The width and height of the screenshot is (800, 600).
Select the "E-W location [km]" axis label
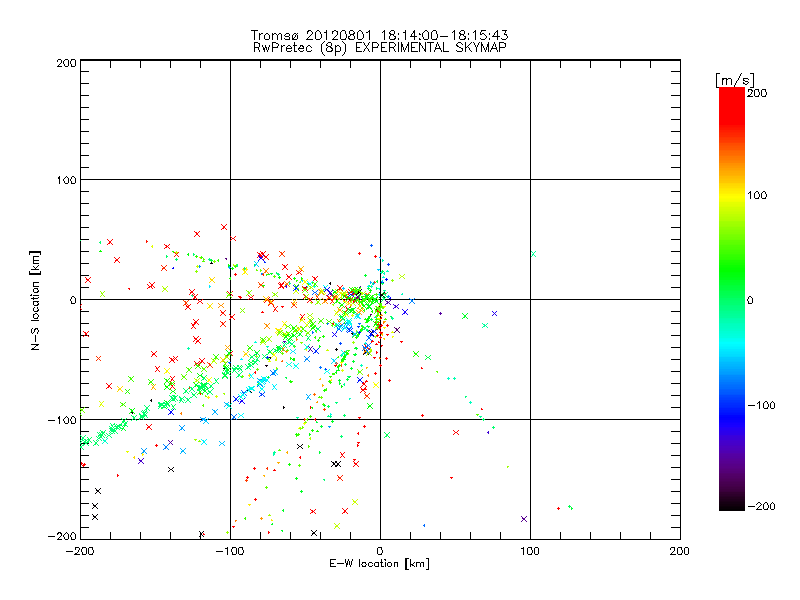(x=379, y=564)
